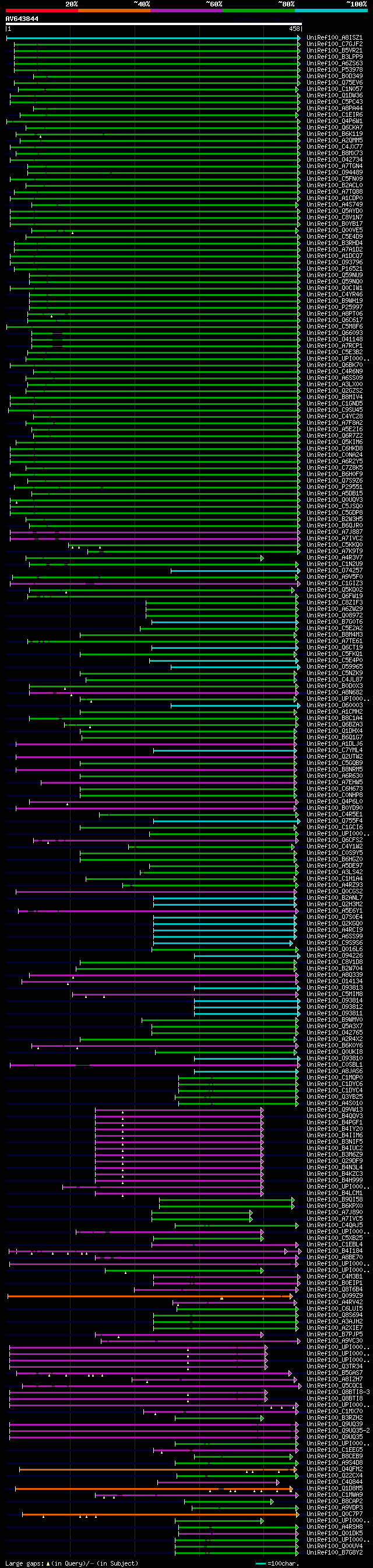This screenshot has height=1568, width=373.
Task: Select hit label UniRef100_O93814
Action: tap(335, 1001)
